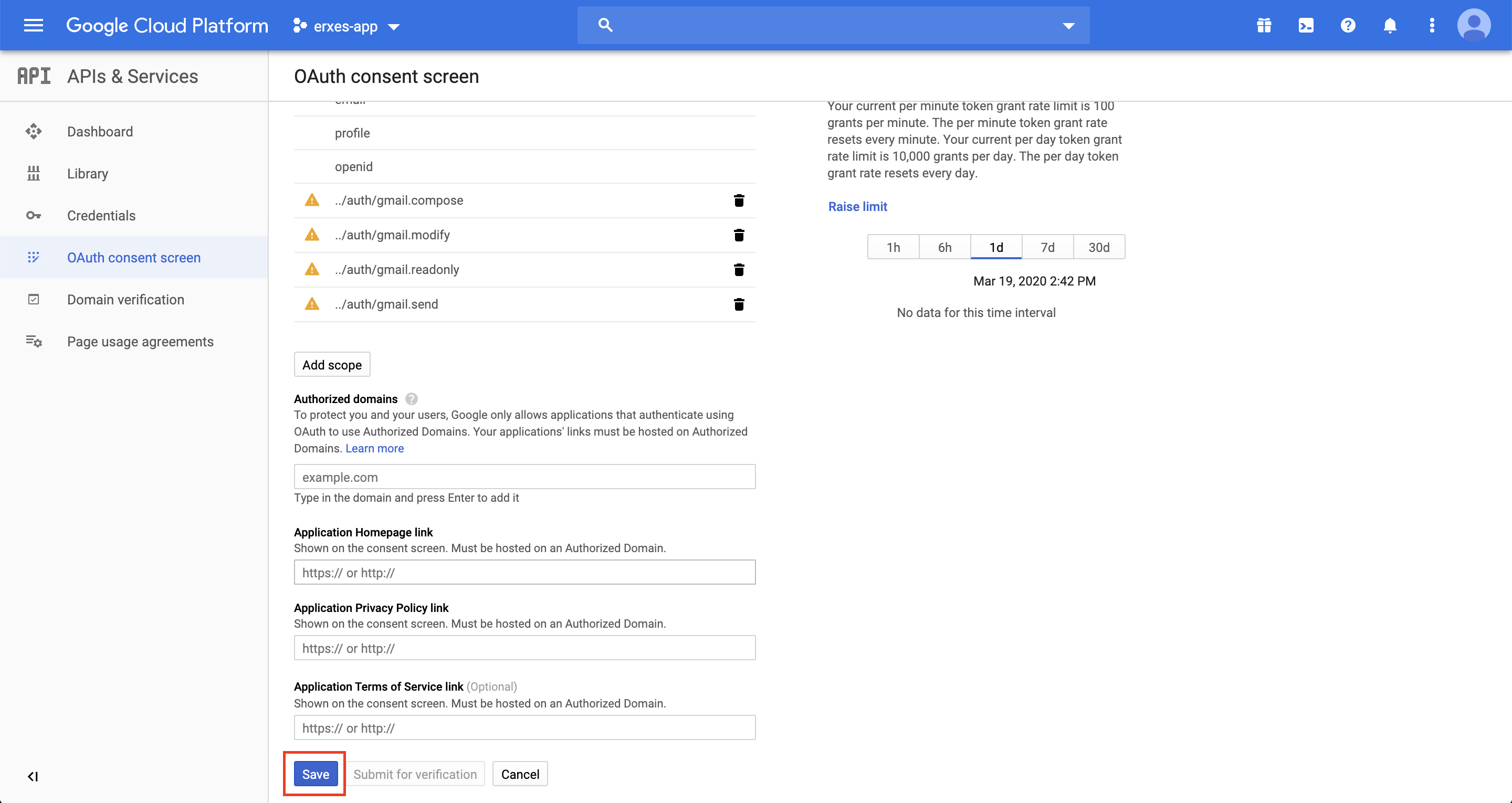The image size is (1512, 803).
Task: Open Domain verification page
Action: click(125, 299)
